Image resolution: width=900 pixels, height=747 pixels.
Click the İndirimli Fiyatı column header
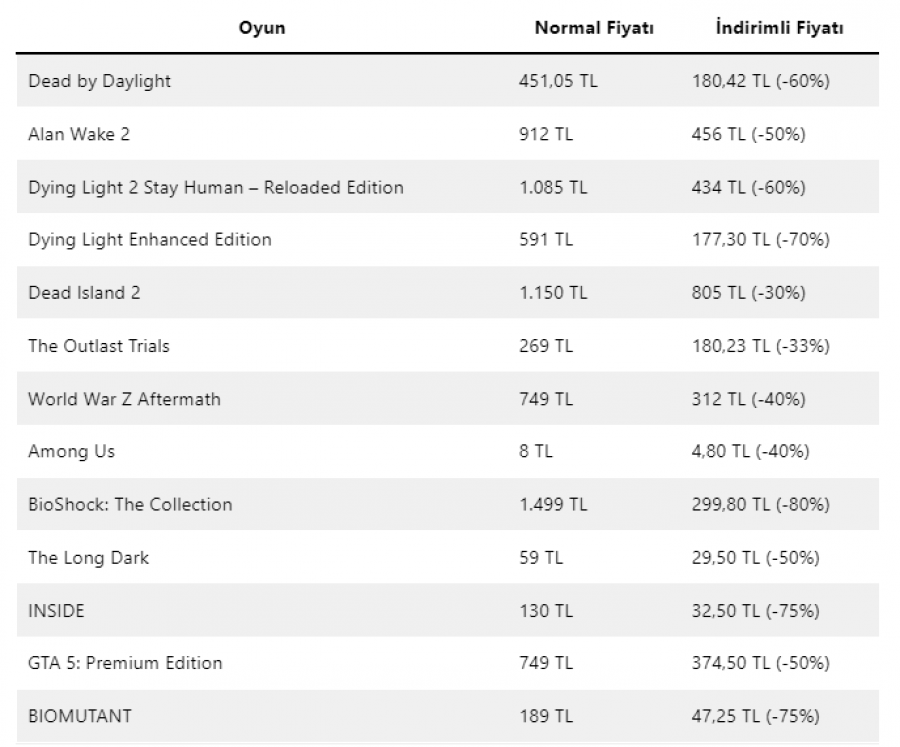click(779, 28)
